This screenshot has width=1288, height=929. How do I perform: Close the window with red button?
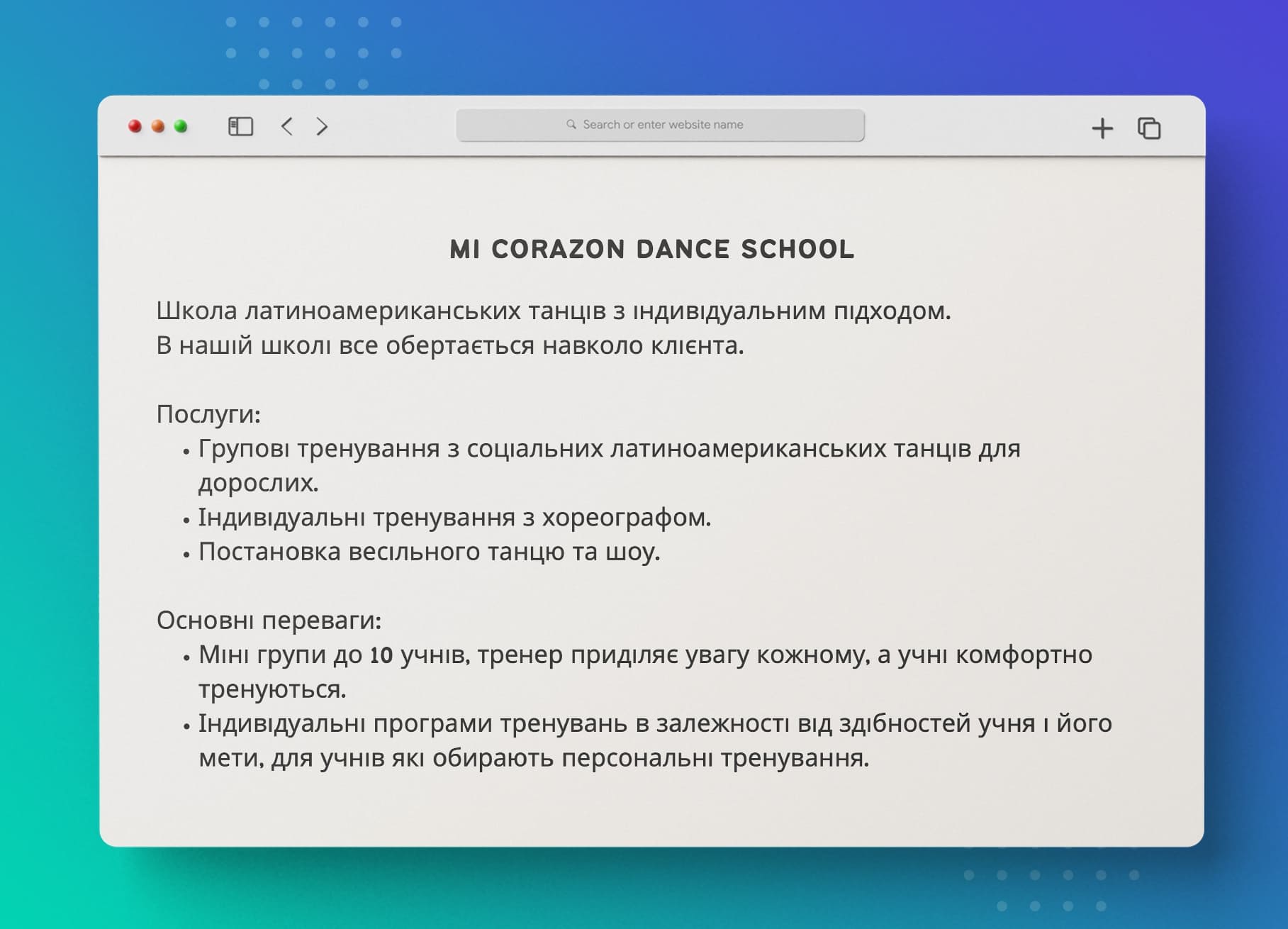(x=135, y=126)
